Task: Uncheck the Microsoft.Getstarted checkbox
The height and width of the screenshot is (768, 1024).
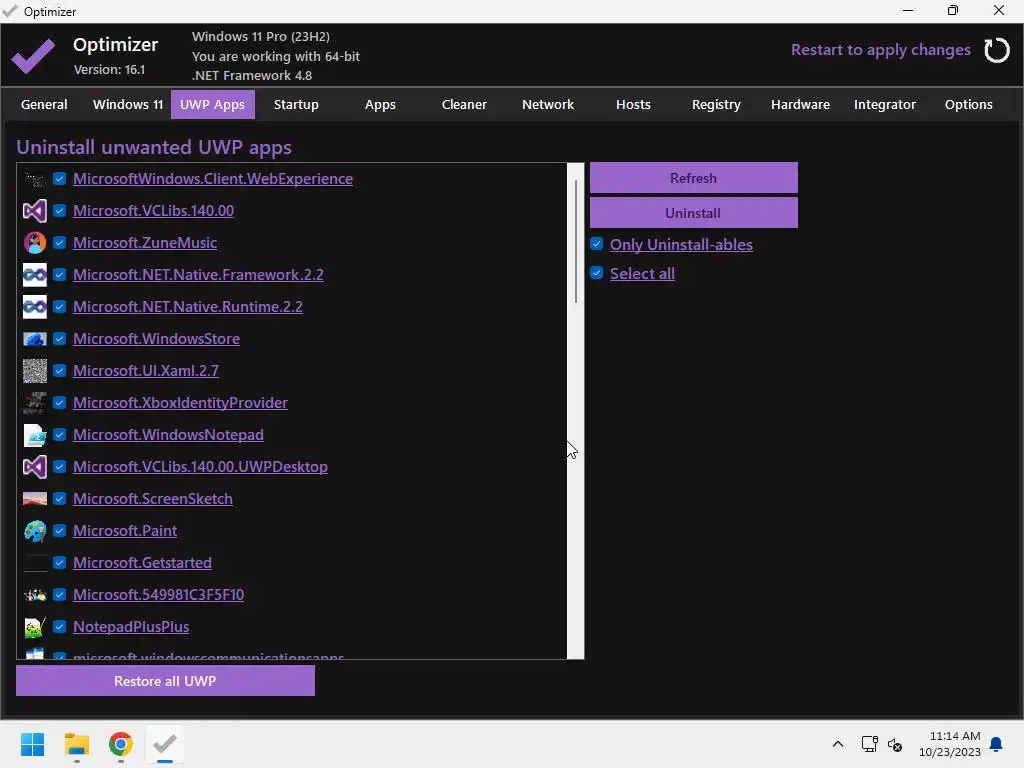Action: click(59, 563)
